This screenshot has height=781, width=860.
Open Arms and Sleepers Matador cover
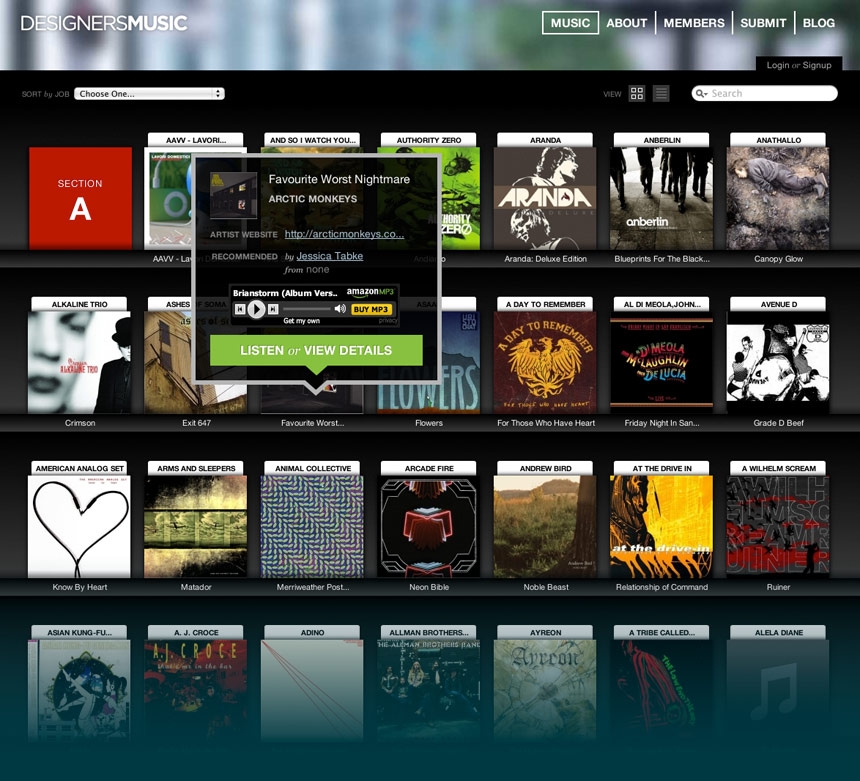195,527
